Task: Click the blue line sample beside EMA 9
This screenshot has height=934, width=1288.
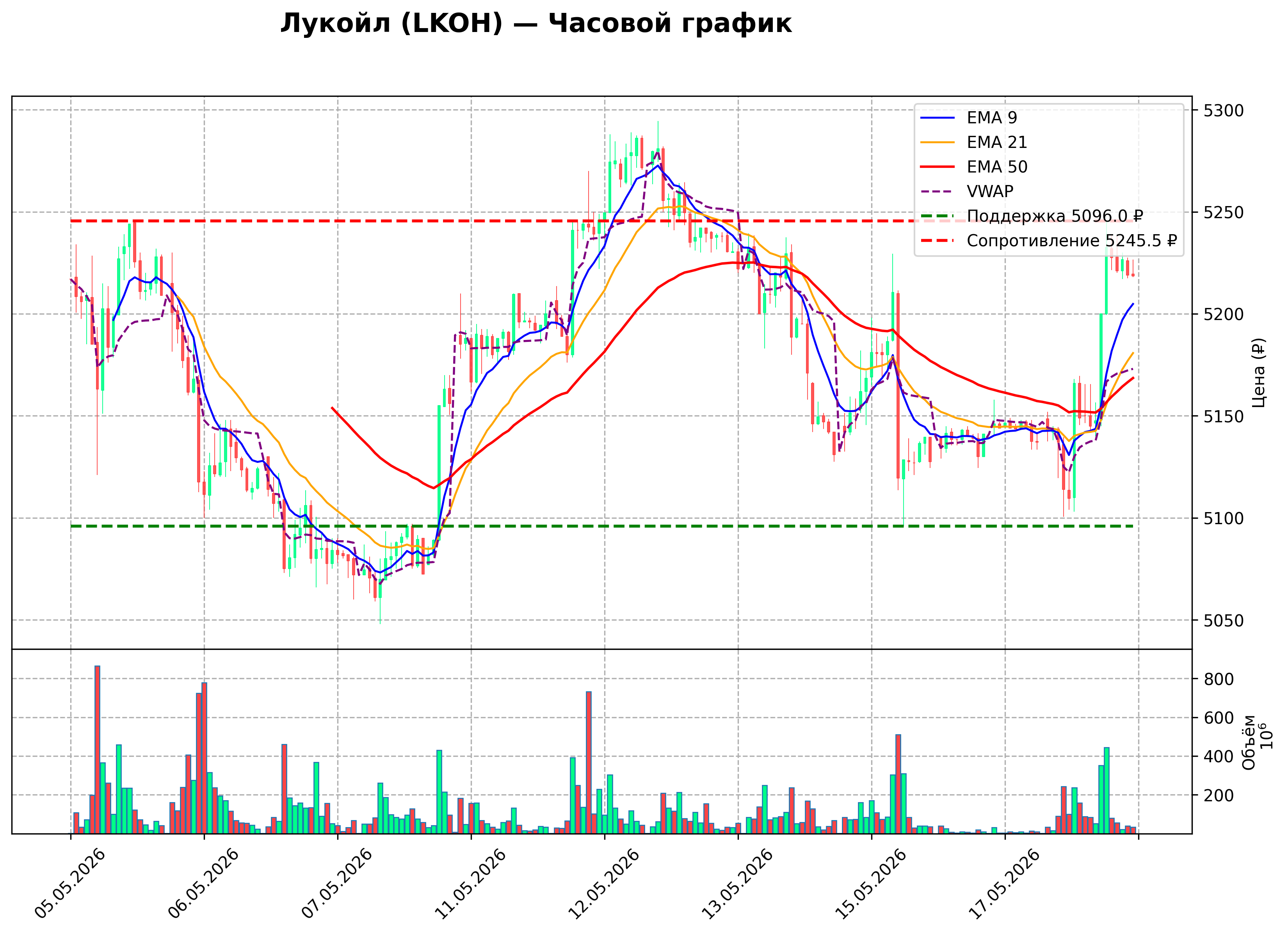Action: pyautogui.click(x=938, y=118)
